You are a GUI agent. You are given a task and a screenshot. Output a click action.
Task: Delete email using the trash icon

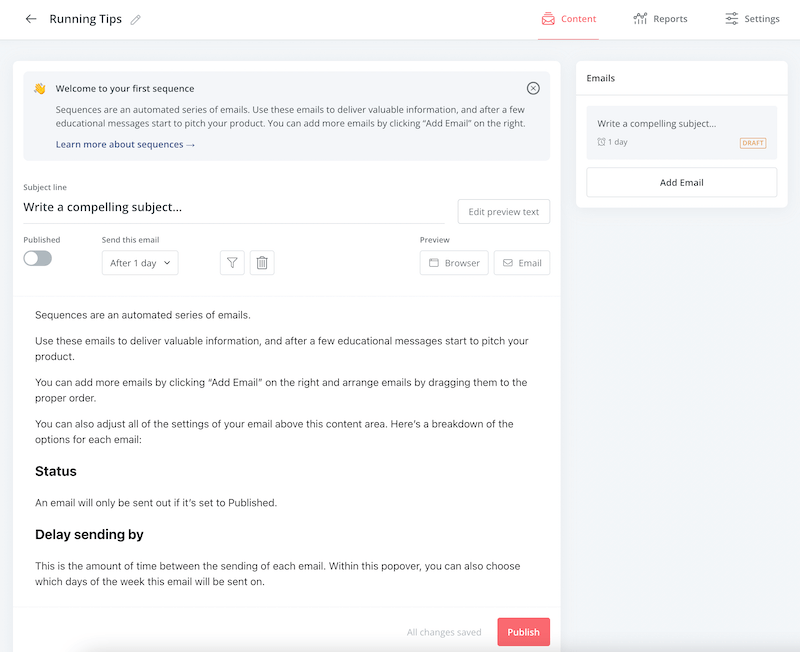(x=262, y=263)
